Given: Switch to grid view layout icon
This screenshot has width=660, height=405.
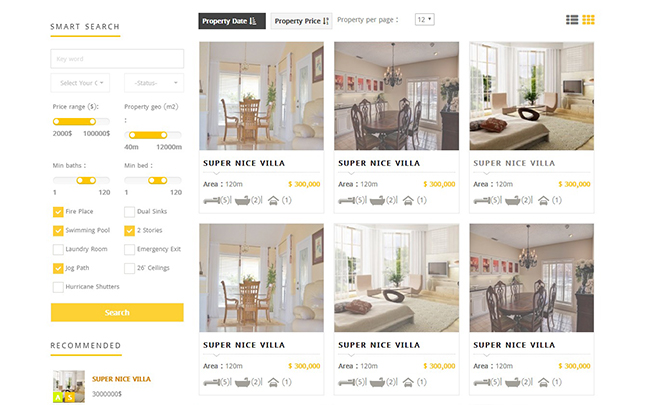Looking at the screenshot, I should (x=588, y=20).
